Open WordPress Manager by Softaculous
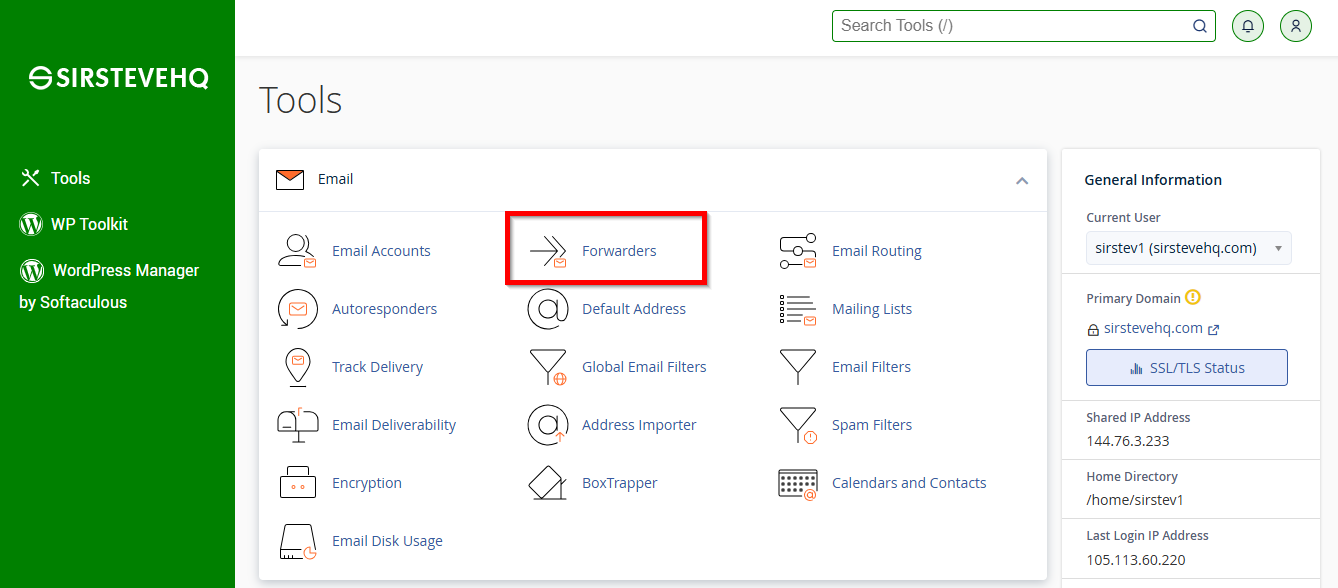 [109, 286]
